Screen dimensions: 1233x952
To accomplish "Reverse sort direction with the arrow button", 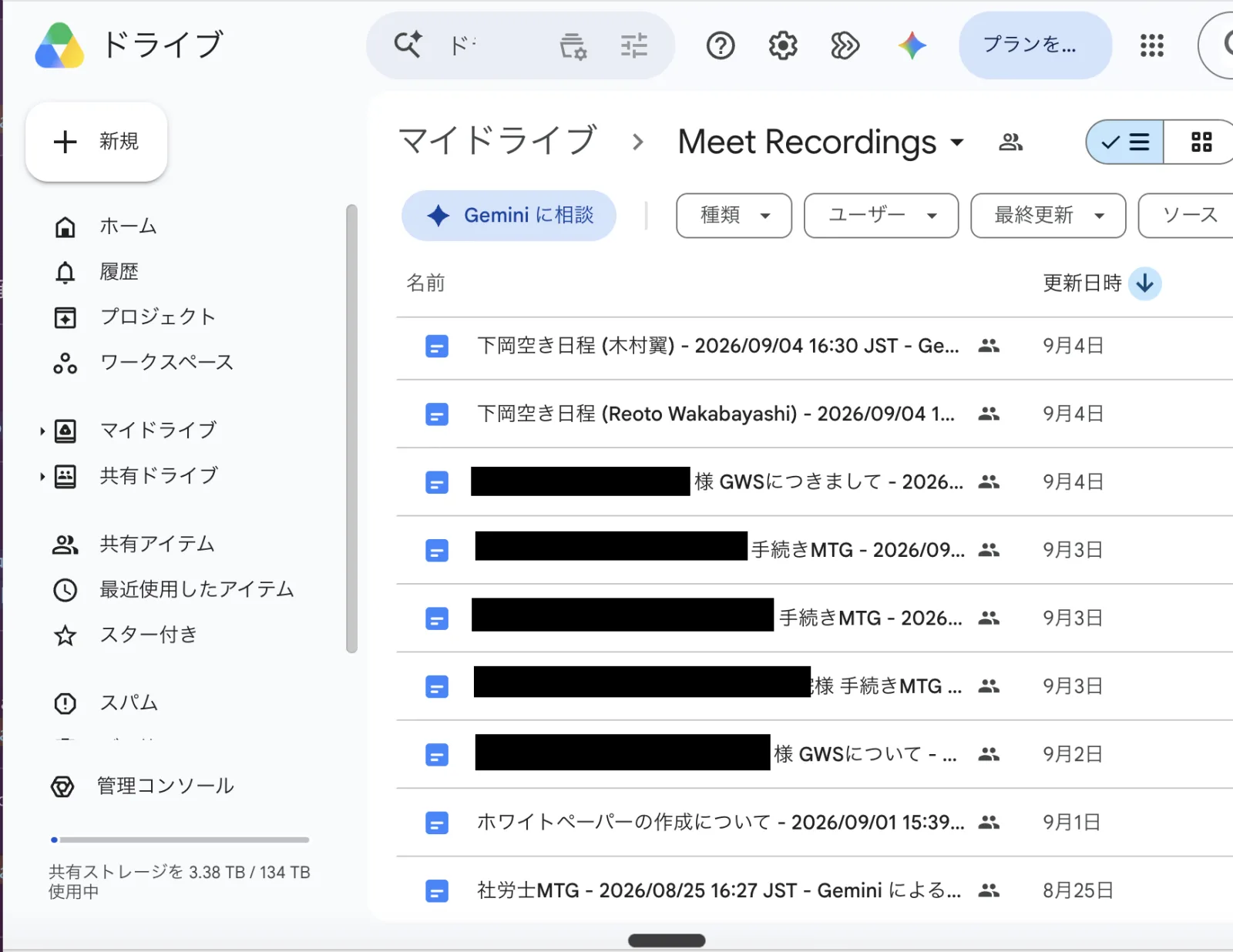I will [1145, 283].
